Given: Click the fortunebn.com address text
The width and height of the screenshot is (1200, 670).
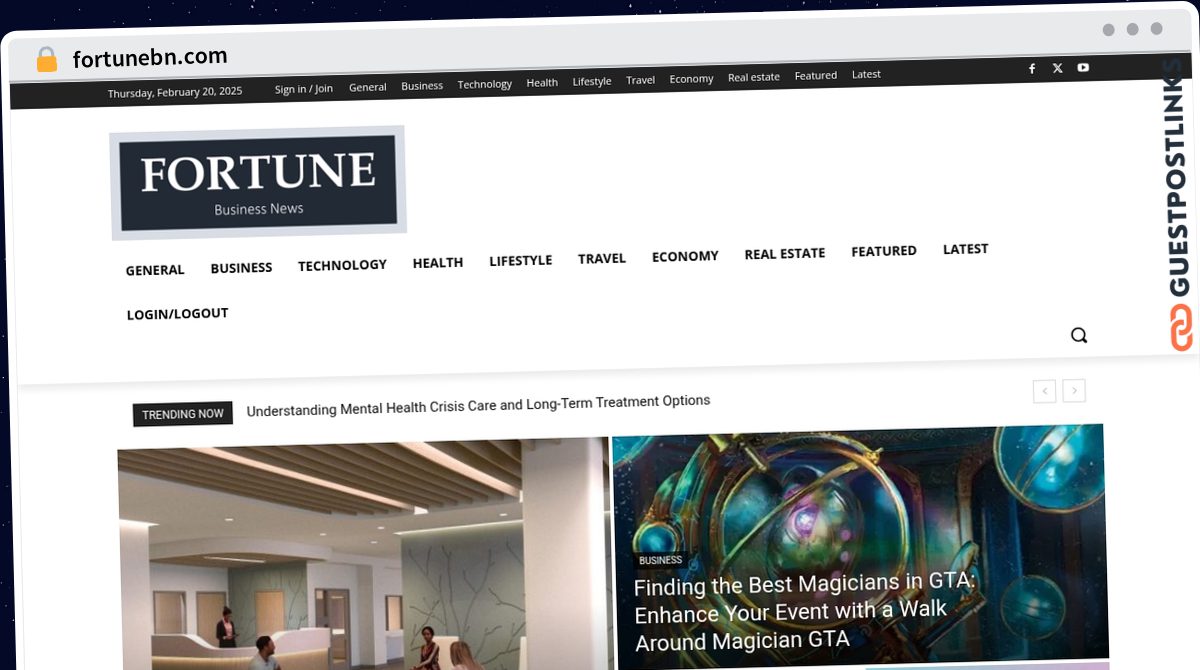Looking at the screenshot, I should pos(150,58).
